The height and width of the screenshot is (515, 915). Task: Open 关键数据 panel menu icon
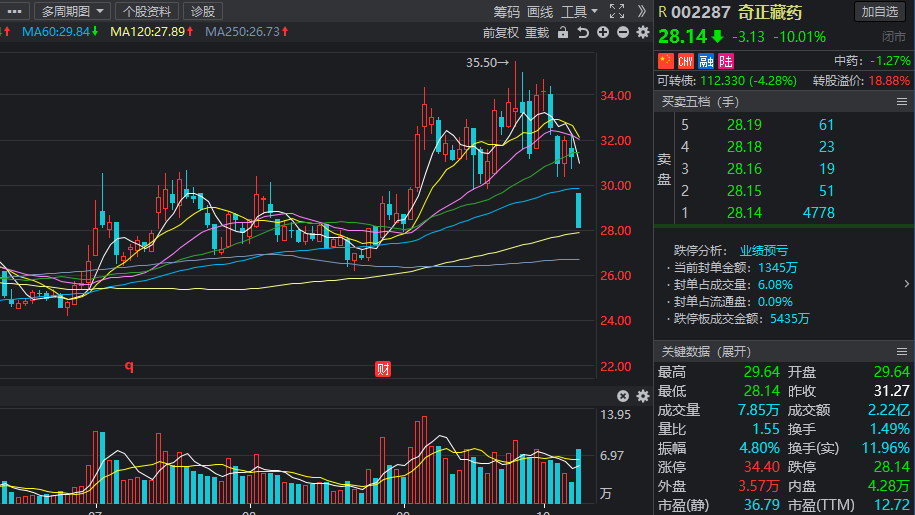902,352
